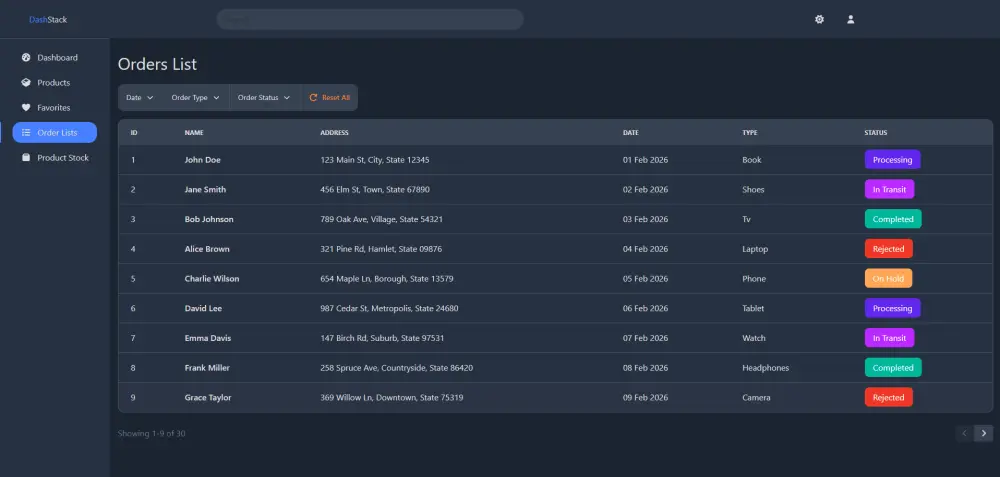Click the Orders List page heading
Image resolution: width=1000 pixels, height=477 pixels.
pyautogui.click(x=158, y=64)
